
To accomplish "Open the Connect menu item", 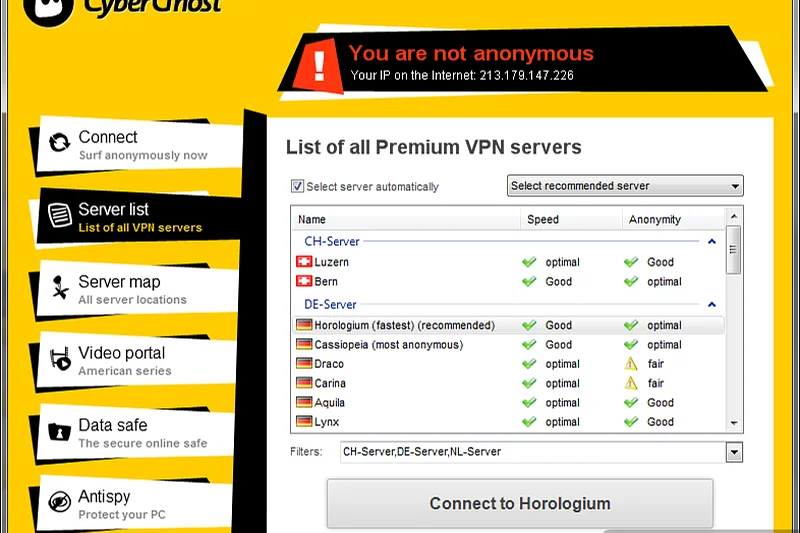I will 138,145.
